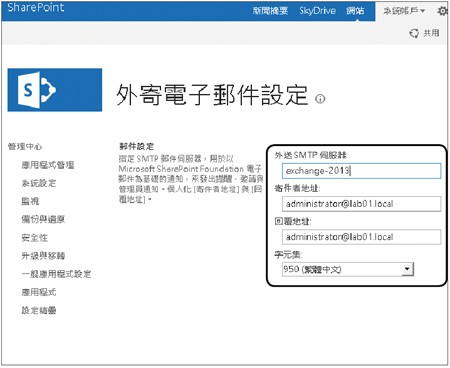The width and height of the screenshot is (450, 368).
Task: Click the 寄件者地址 input field
Action: 361,204
